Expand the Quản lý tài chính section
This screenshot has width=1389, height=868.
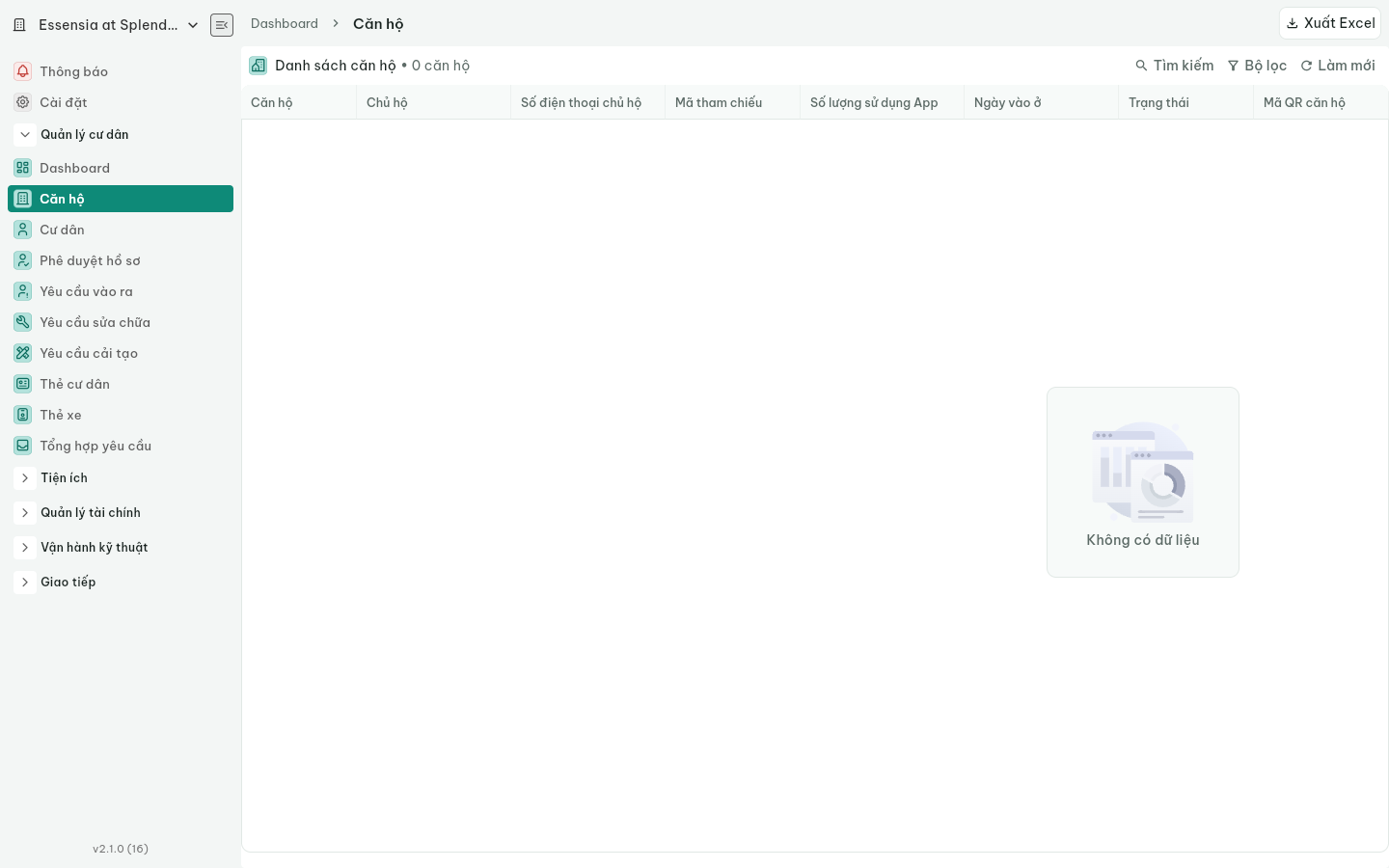25,513
